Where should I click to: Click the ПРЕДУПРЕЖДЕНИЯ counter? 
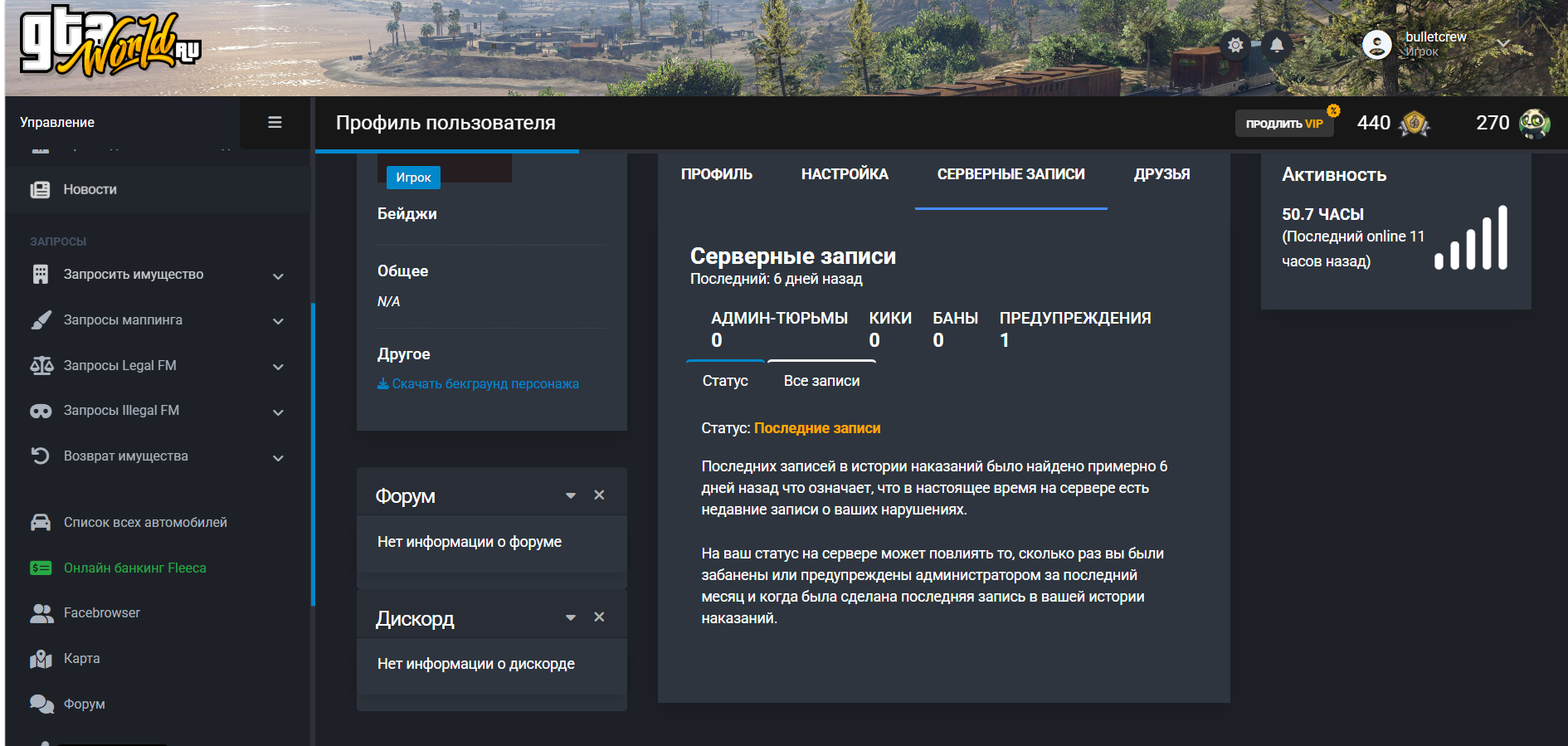point(1075,329)
